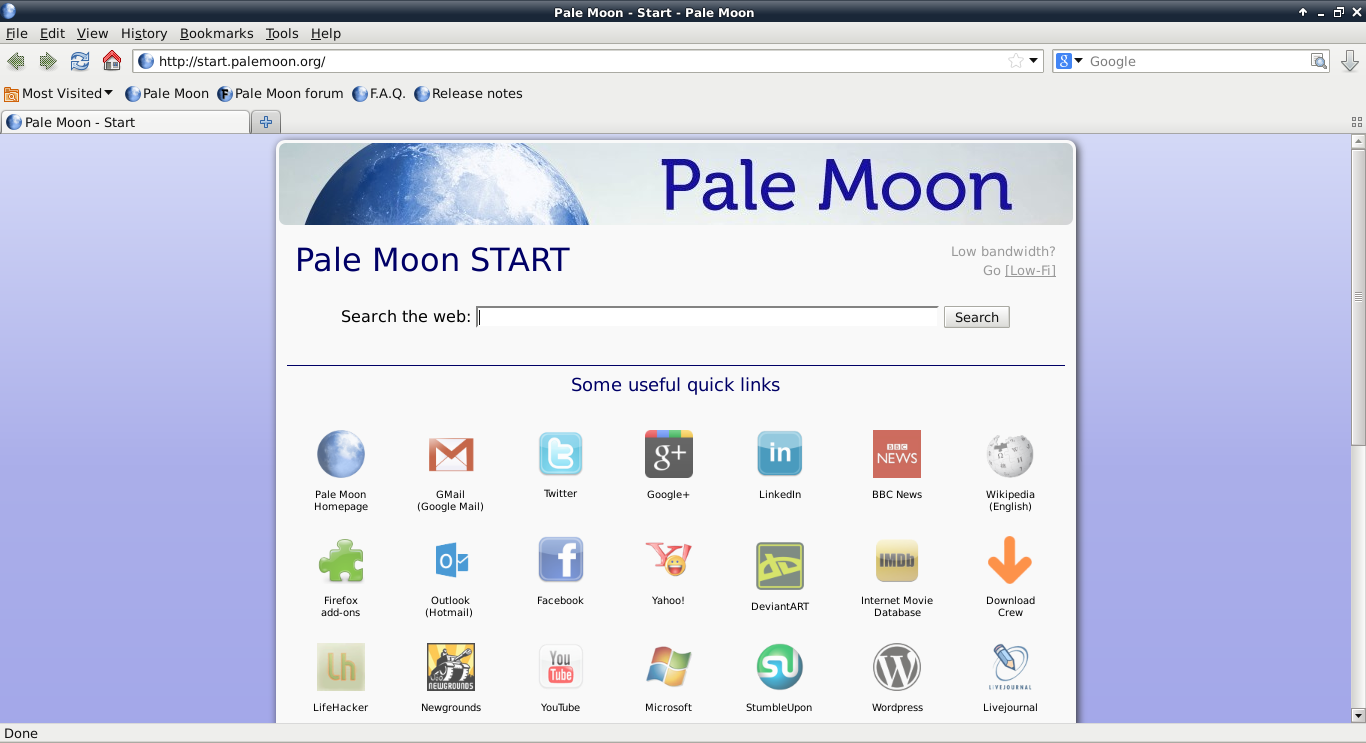1366x743 pixels.
Task: Open the File menu
Action: pos(16,33)
